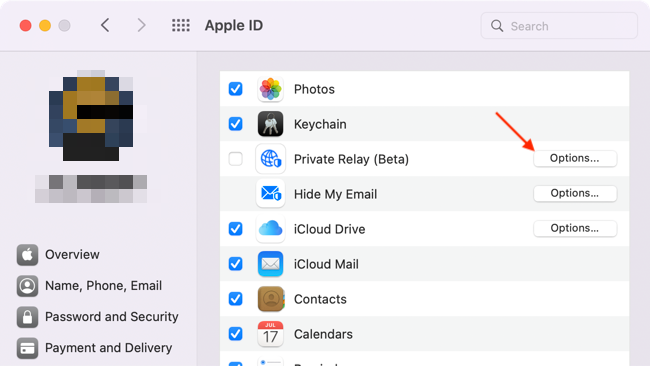Minimize the window with yellow button

(x=45, y=26)
